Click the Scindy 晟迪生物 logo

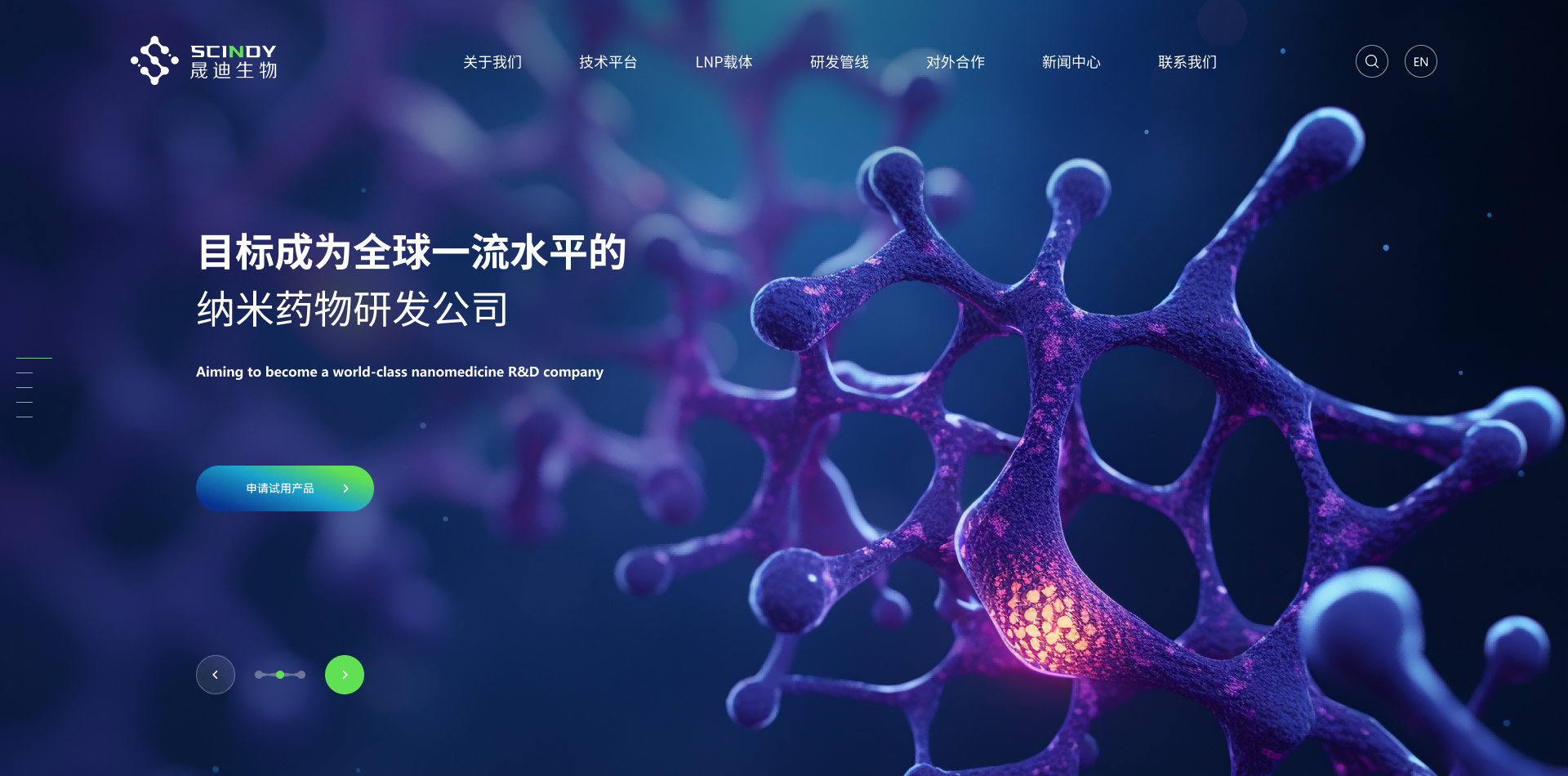204,60
